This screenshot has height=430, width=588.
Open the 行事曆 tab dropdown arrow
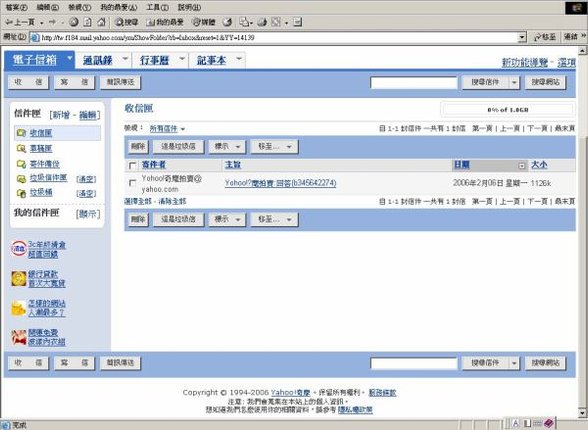pos(182,58)
